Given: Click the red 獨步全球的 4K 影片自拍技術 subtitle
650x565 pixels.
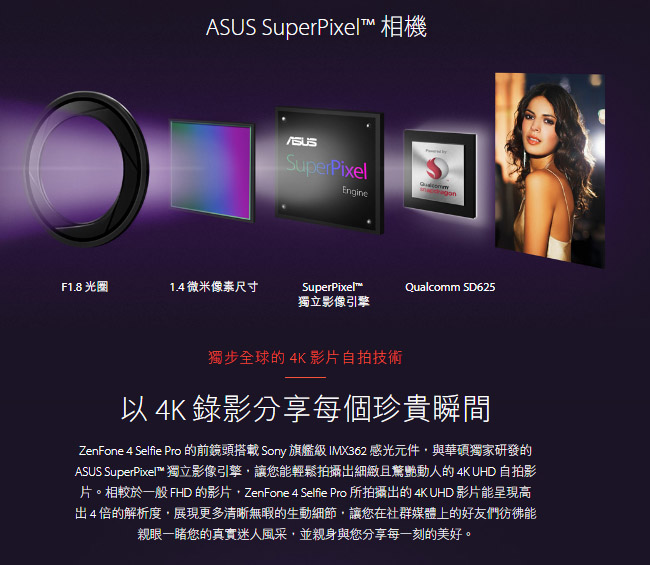Looking at the screenshot, I should coord(305,357).
